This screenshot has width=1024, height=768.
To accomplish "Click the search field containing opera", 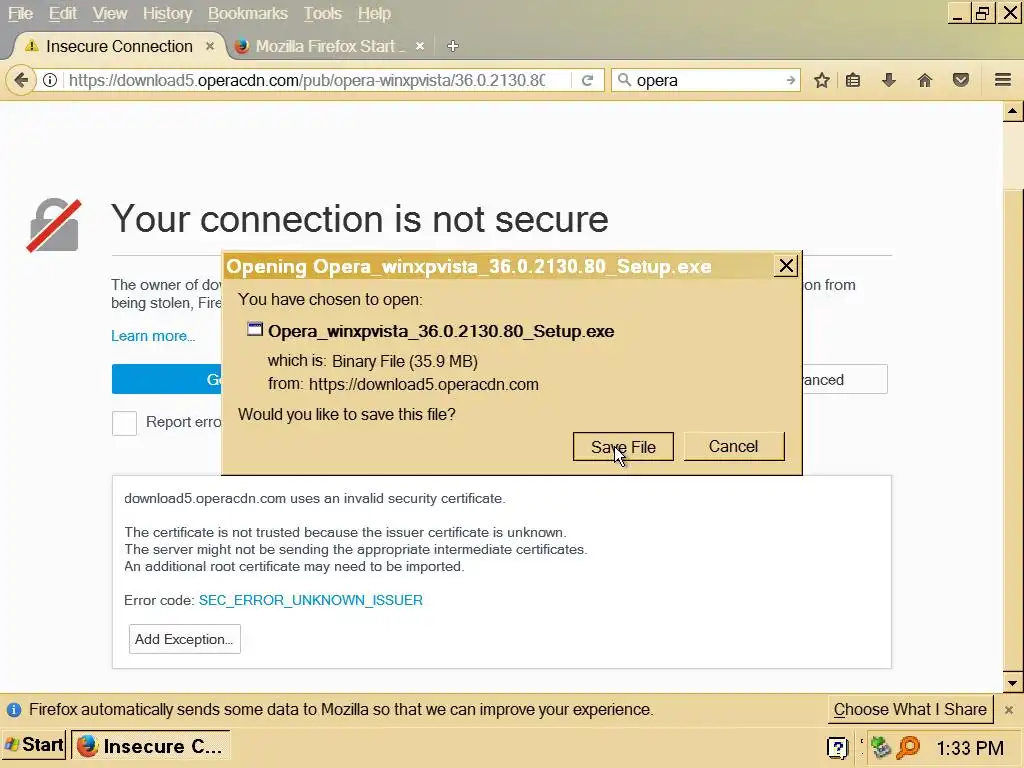I will tap(708, 80).
